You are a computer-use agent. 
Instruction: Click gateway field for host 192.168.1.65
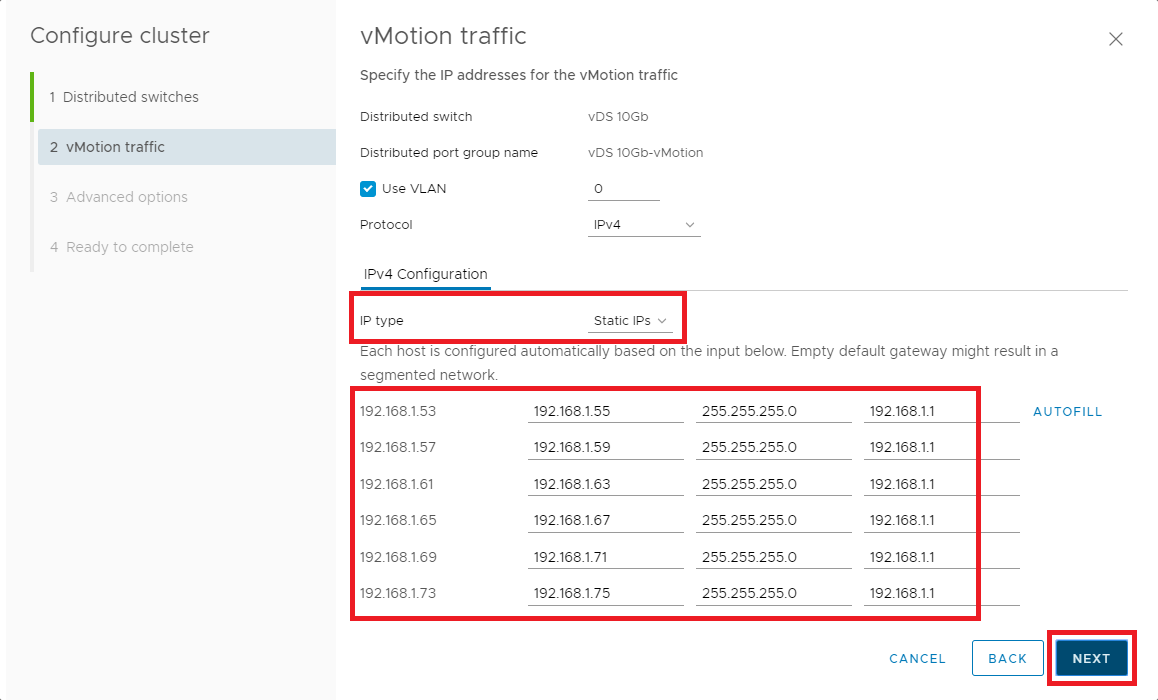(941, 521)
